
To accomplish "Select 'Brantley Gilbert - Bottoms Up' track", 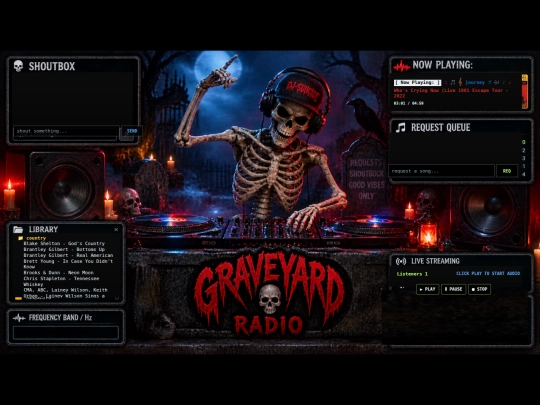I will [64, 249].
